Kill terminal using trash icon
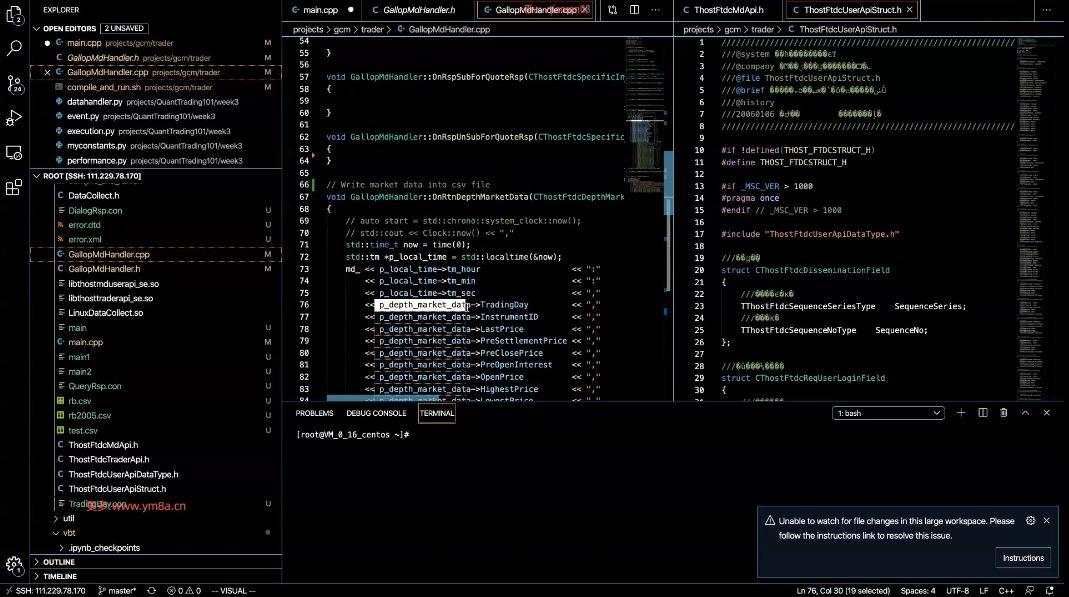This screenshot has width=1069, height=597. [1004, 413]
